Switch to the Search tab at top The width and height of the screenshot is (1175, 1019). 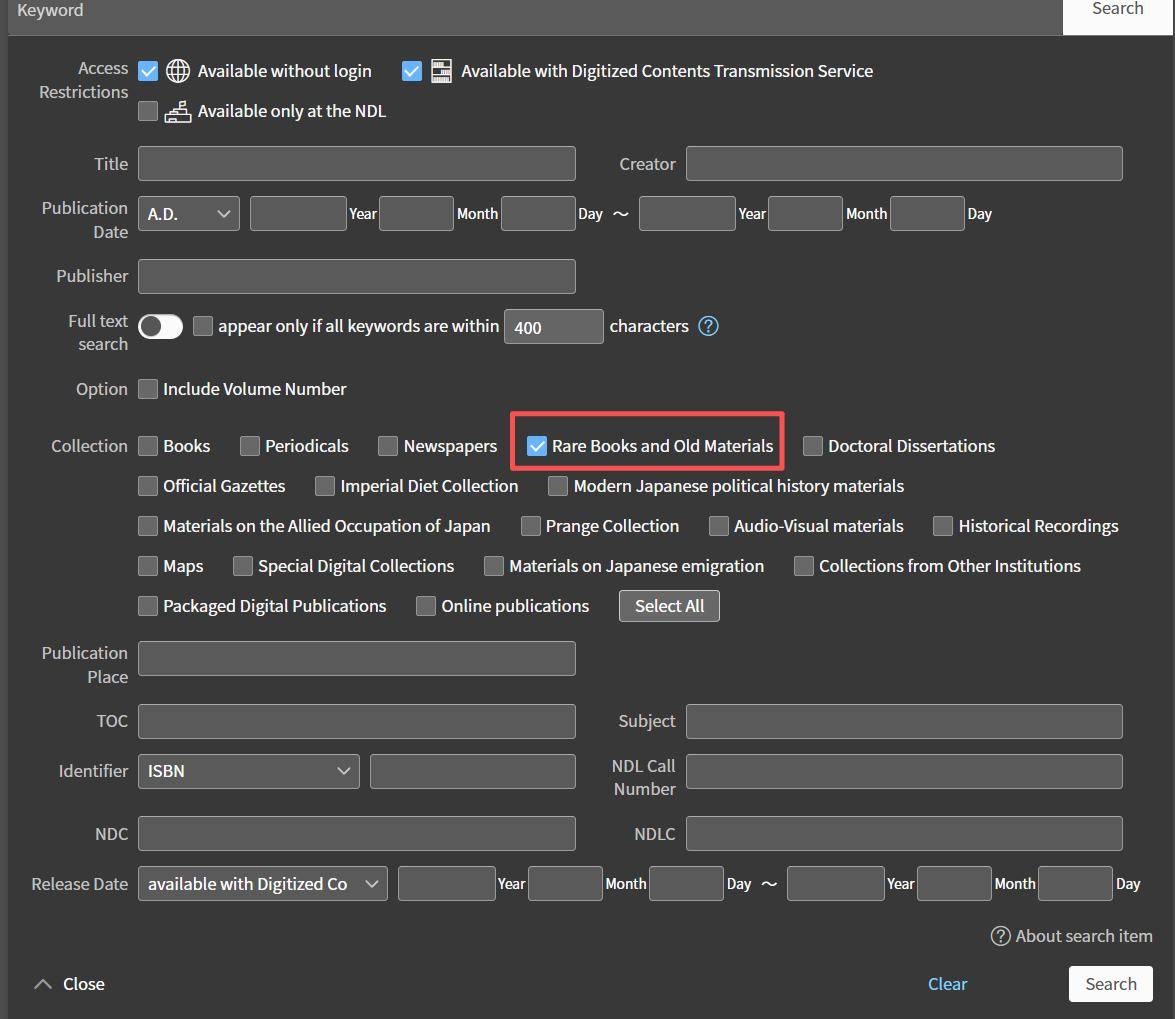1117,10
